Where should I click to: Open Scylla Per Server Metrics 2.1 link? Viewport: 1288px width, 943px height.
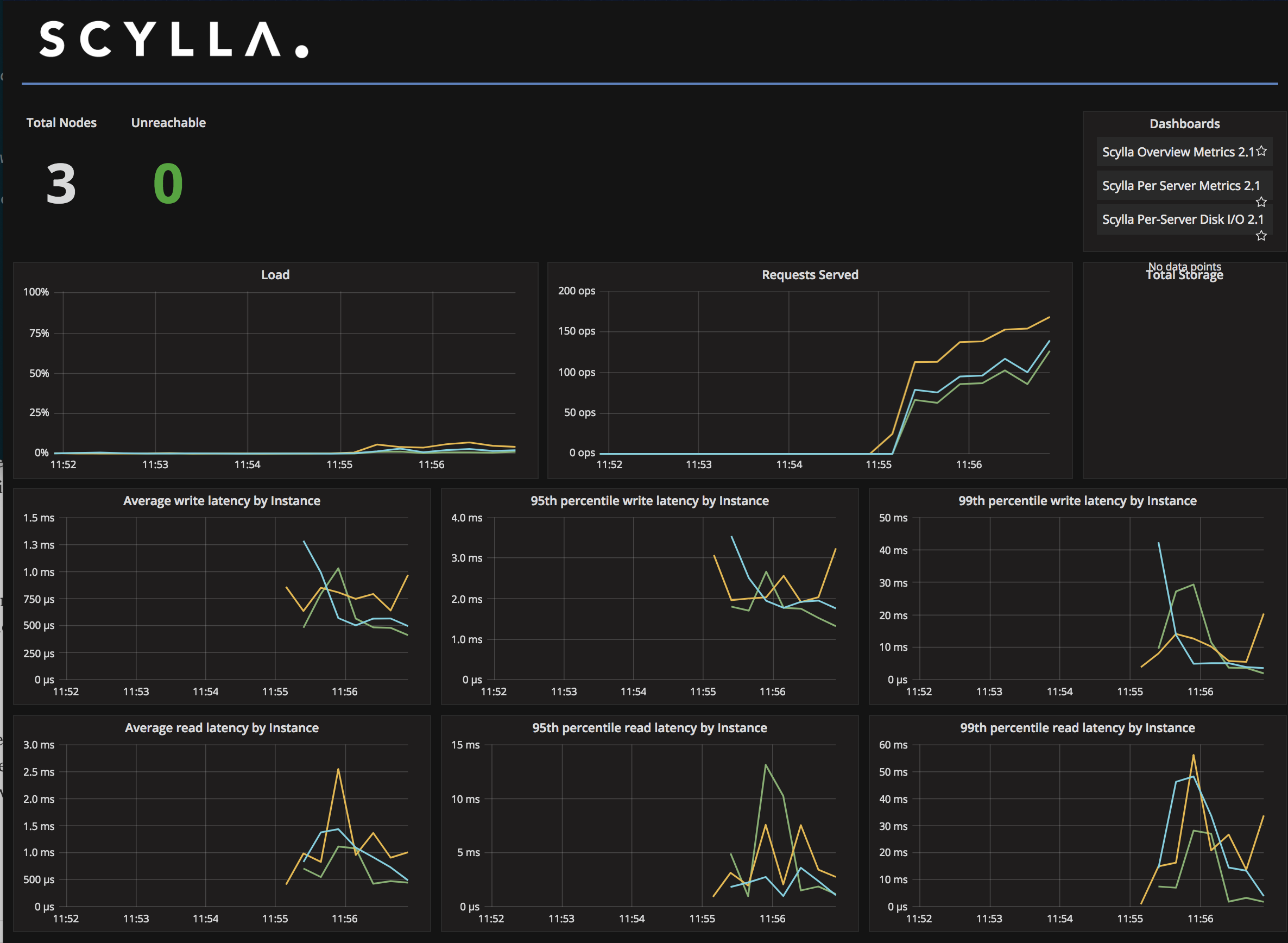[1180, 186]
